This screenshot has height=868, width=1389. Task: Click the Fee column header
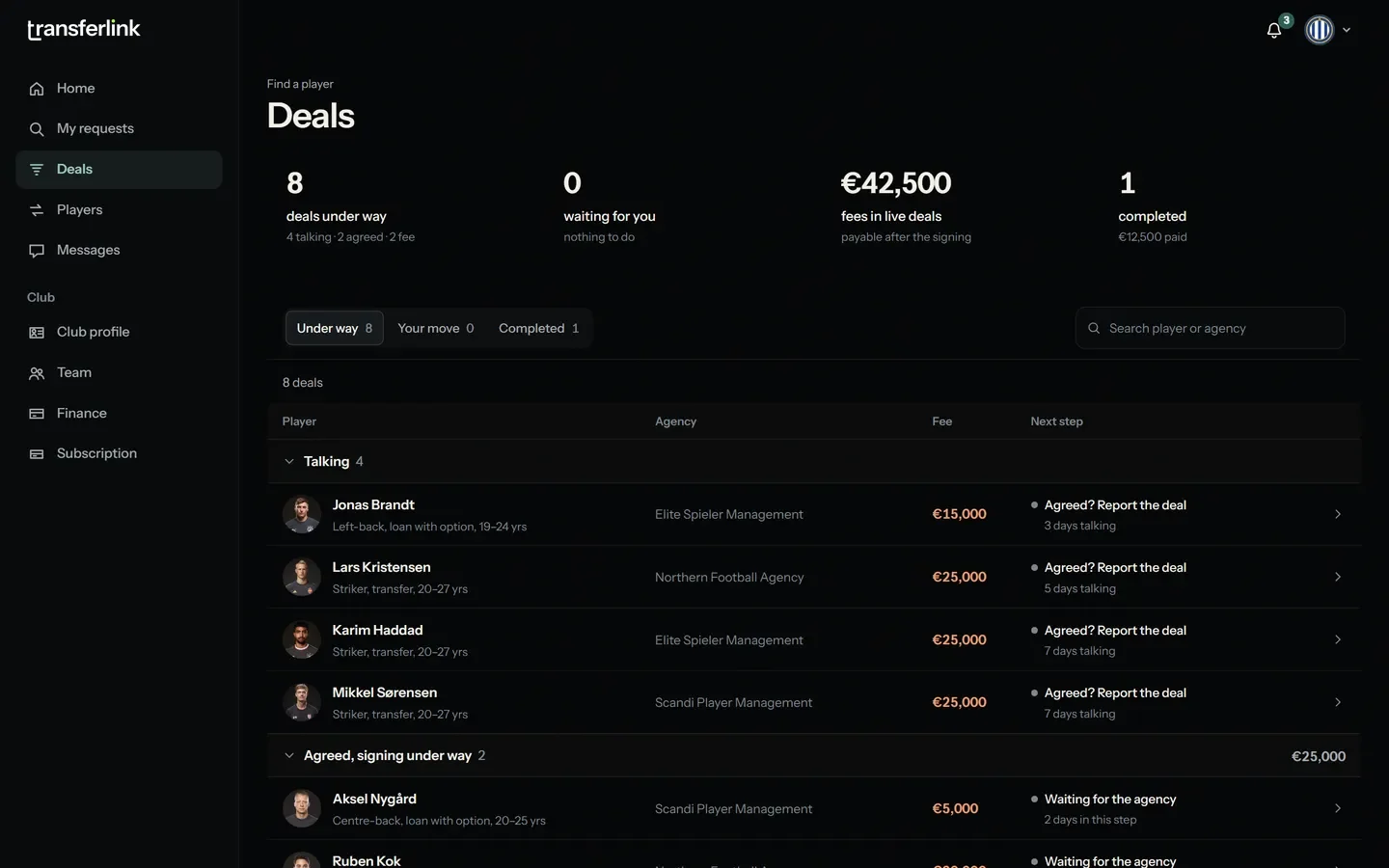point(942,421)
